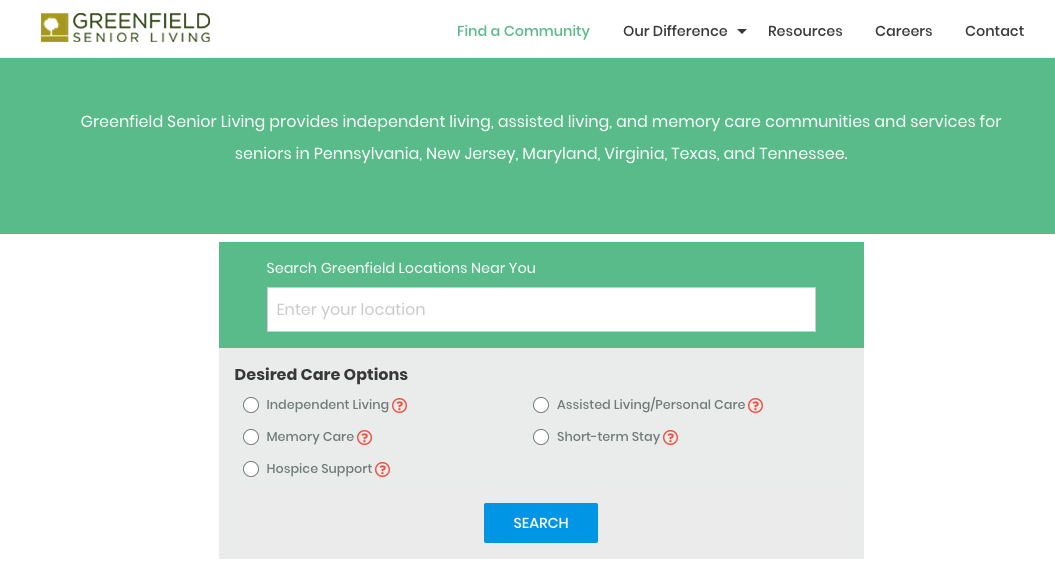Image resolution: width=1055 pixels, height=588 pixels.
Task: Go to the Careers page
Action: point(903,31)
